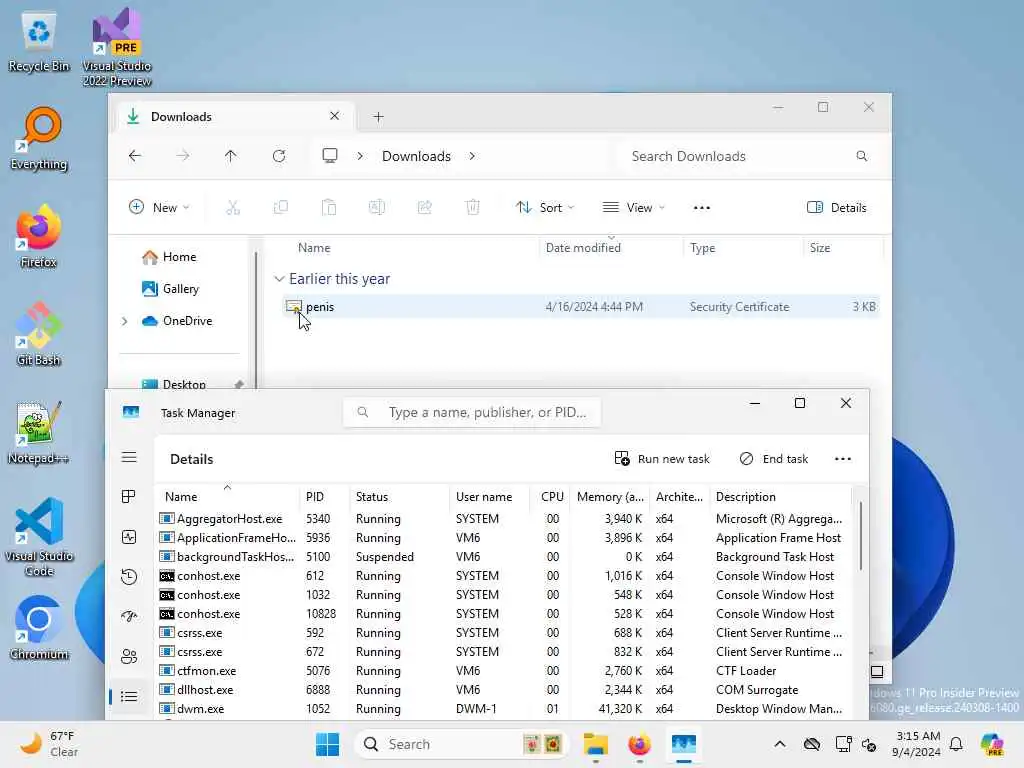1024x768 pixels.
Task: Show hidden system tray icons chevron
Action: [780, 744]
